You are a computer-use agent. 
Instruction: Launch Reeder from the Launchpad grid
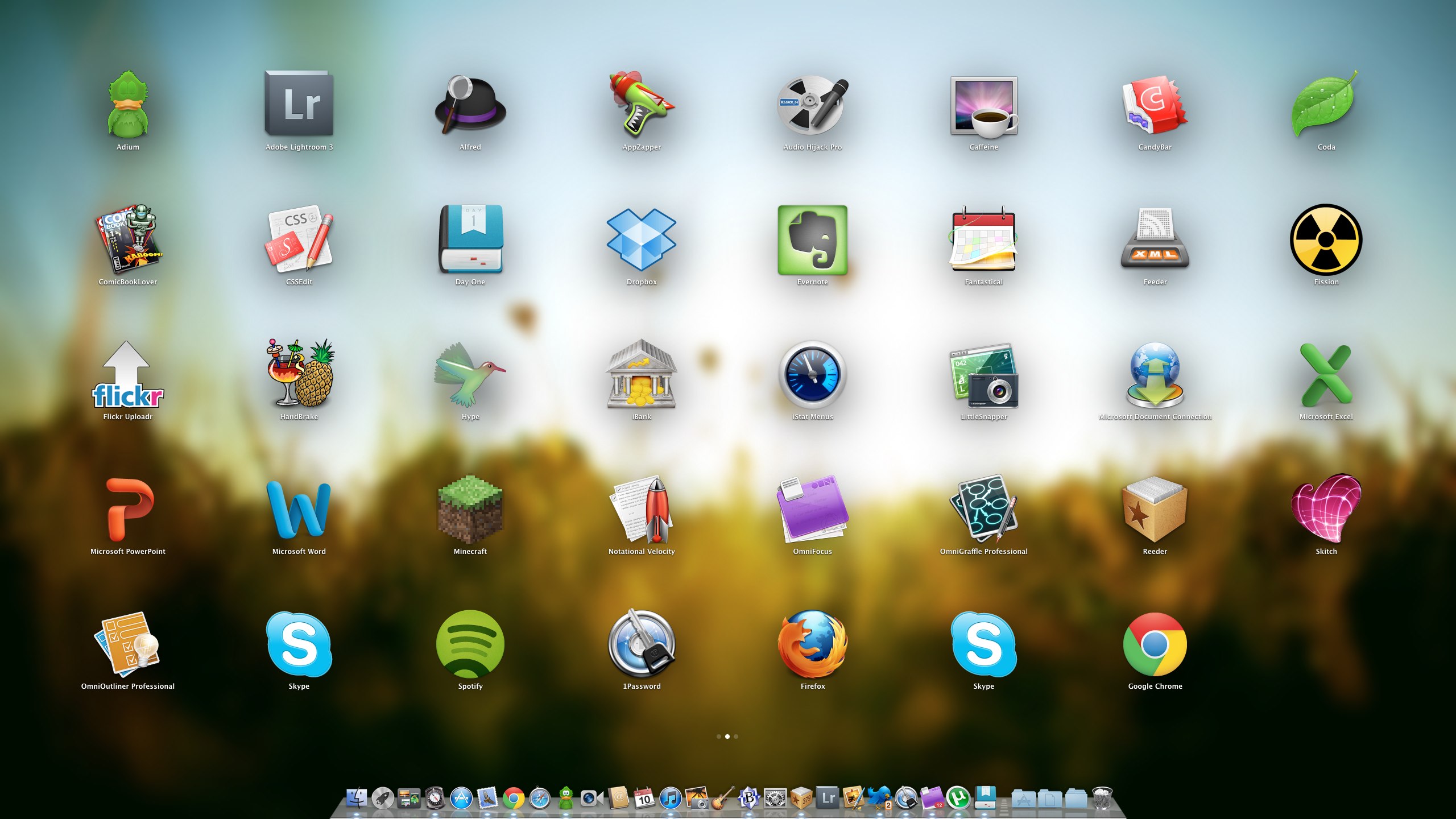pos(1155,509)
